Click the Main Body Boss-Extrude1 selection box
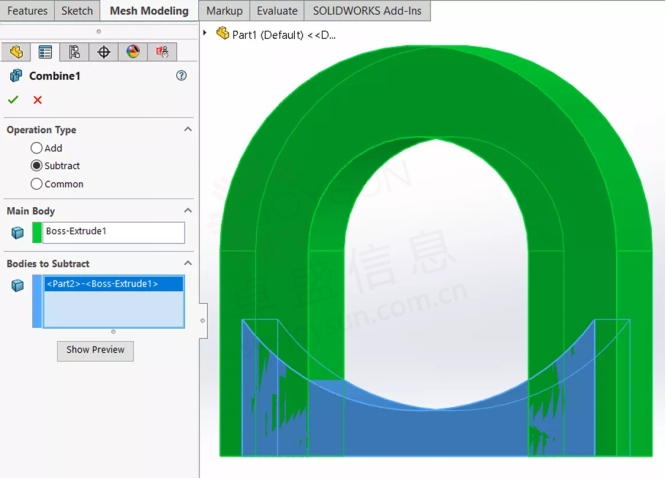666x479 pixels. coord(113,232)
